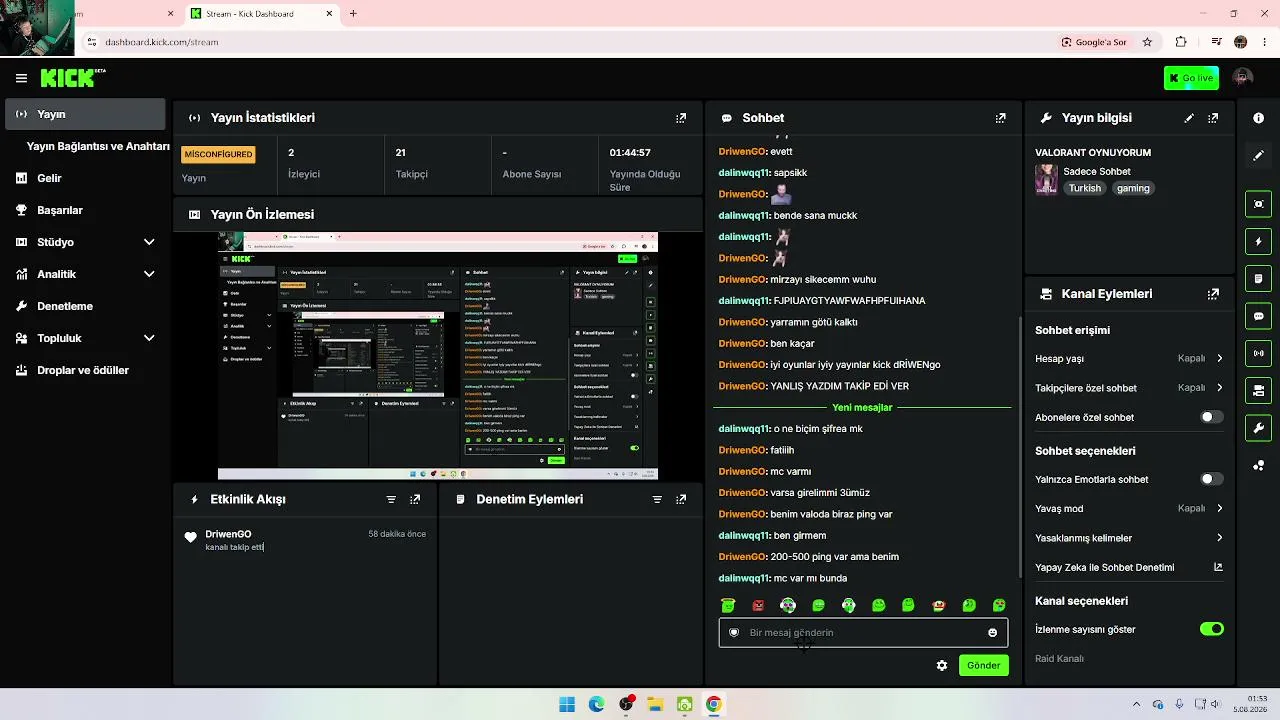The width and height of the screenshot is (1280, 720).
Task: Open Microsoft Edge from the taskbar
Action: tap(597, 704)
